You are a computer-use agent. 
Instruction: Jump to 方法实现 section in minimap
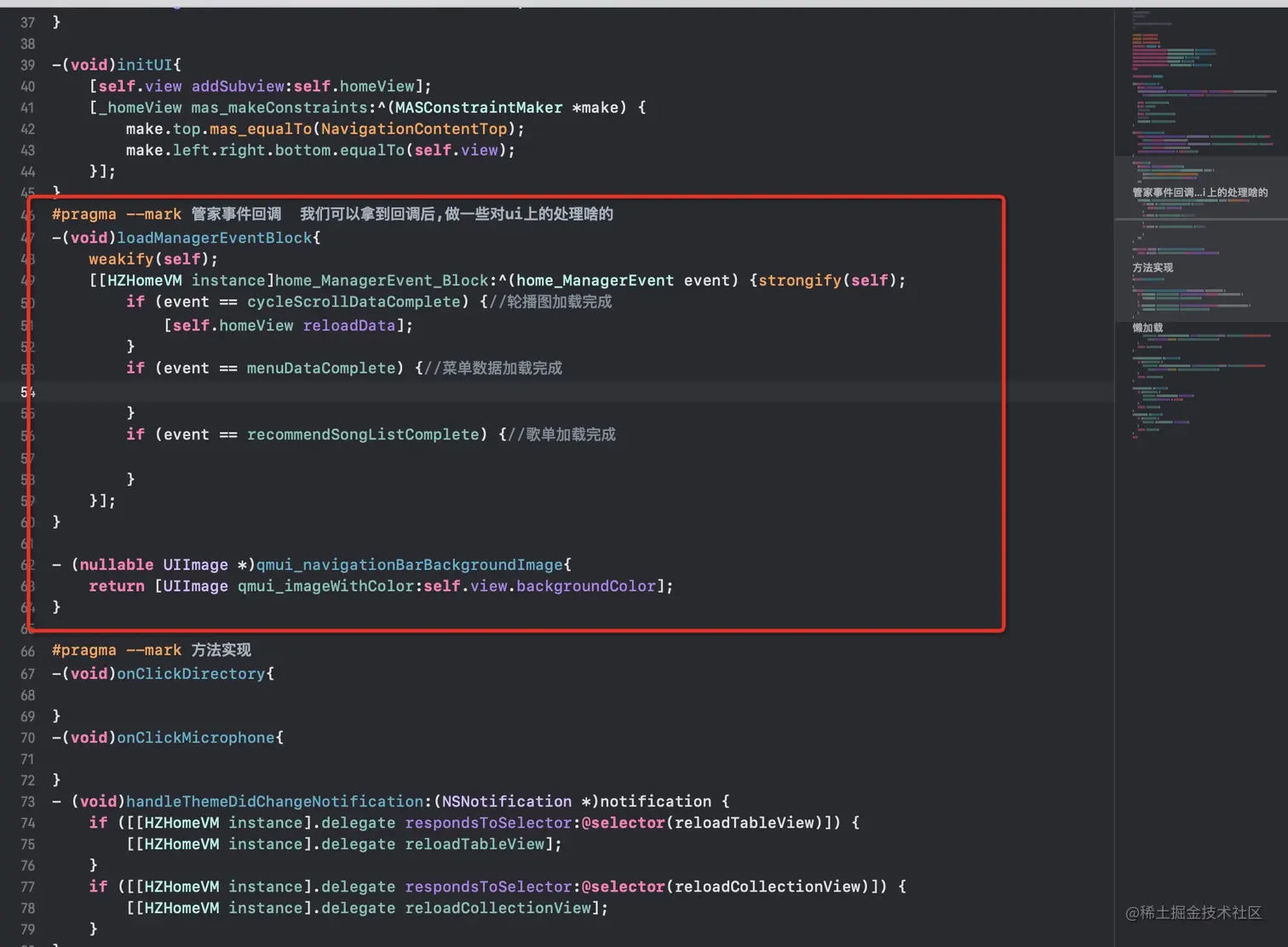(1153, 267)
